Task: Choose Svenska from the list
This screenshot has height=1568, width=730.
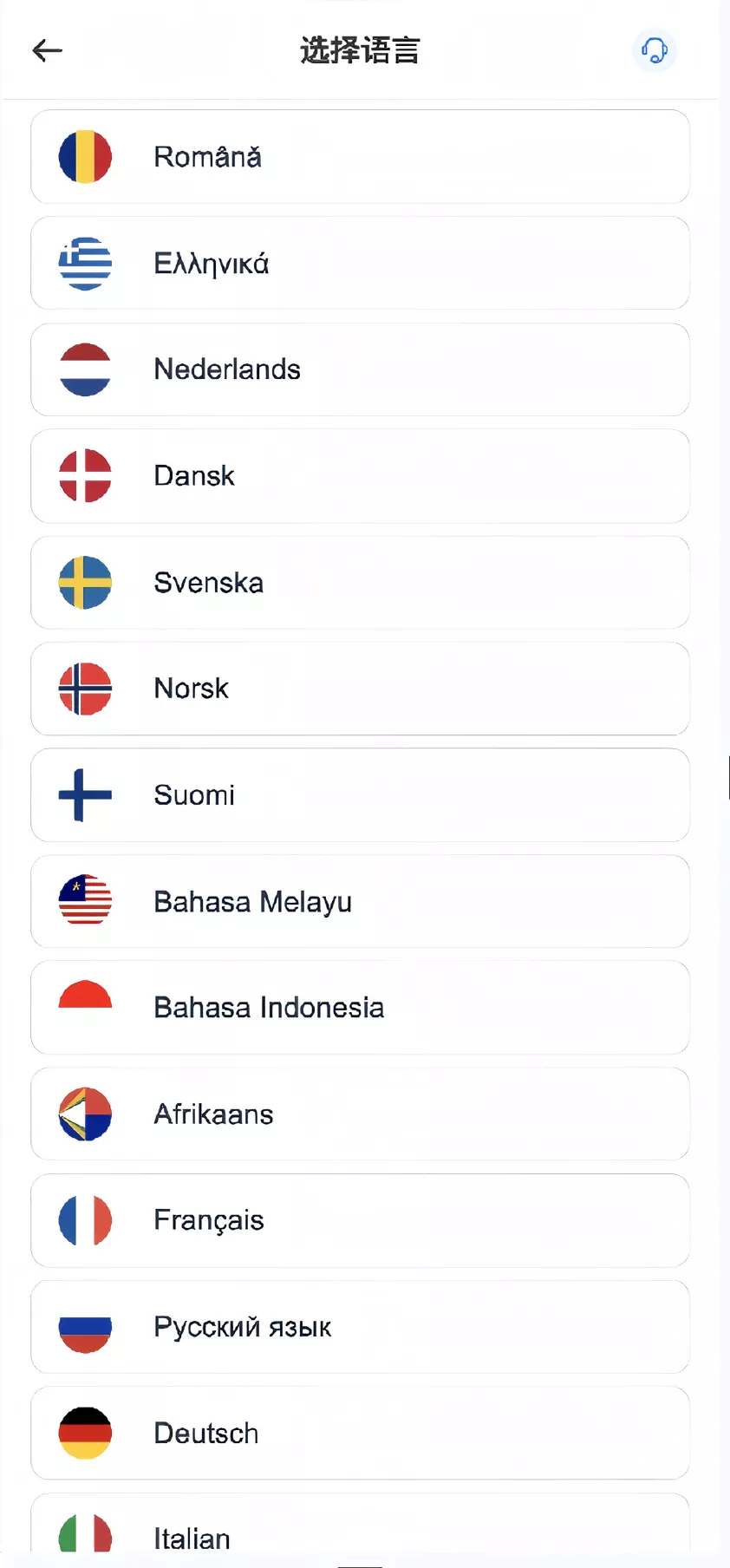Action: pyautogui.click(x=360, y=583)
